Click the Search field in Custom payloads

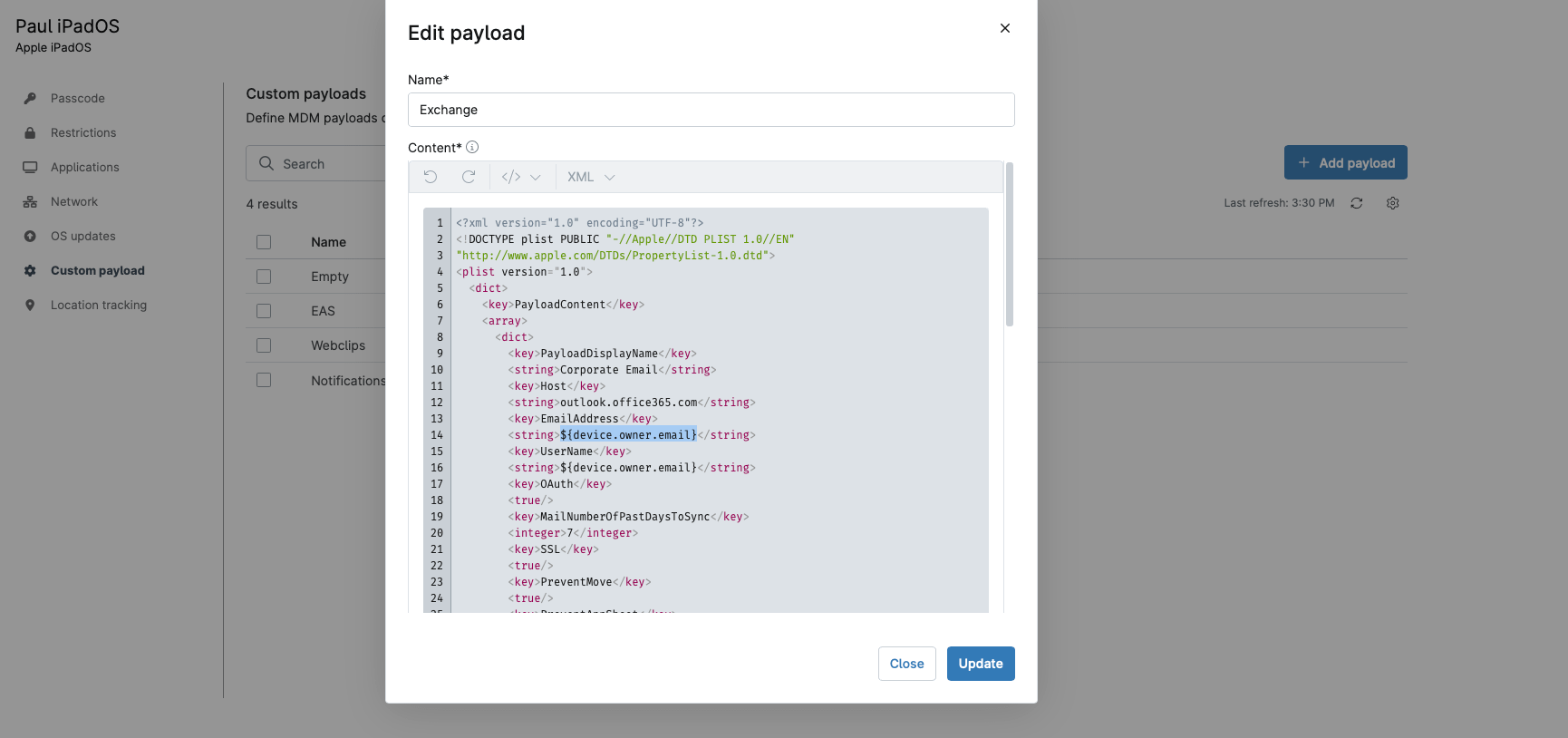[x=317, y=163]
